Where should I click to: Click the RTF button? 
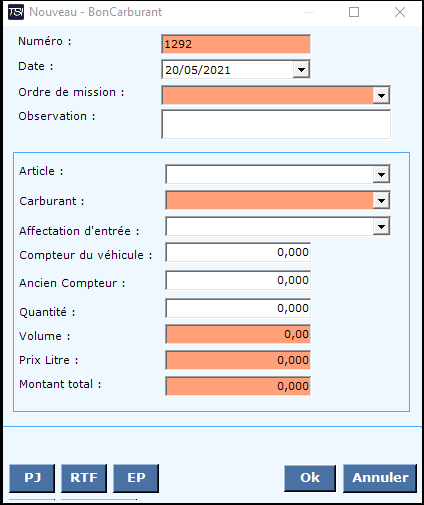click(84, 478)
